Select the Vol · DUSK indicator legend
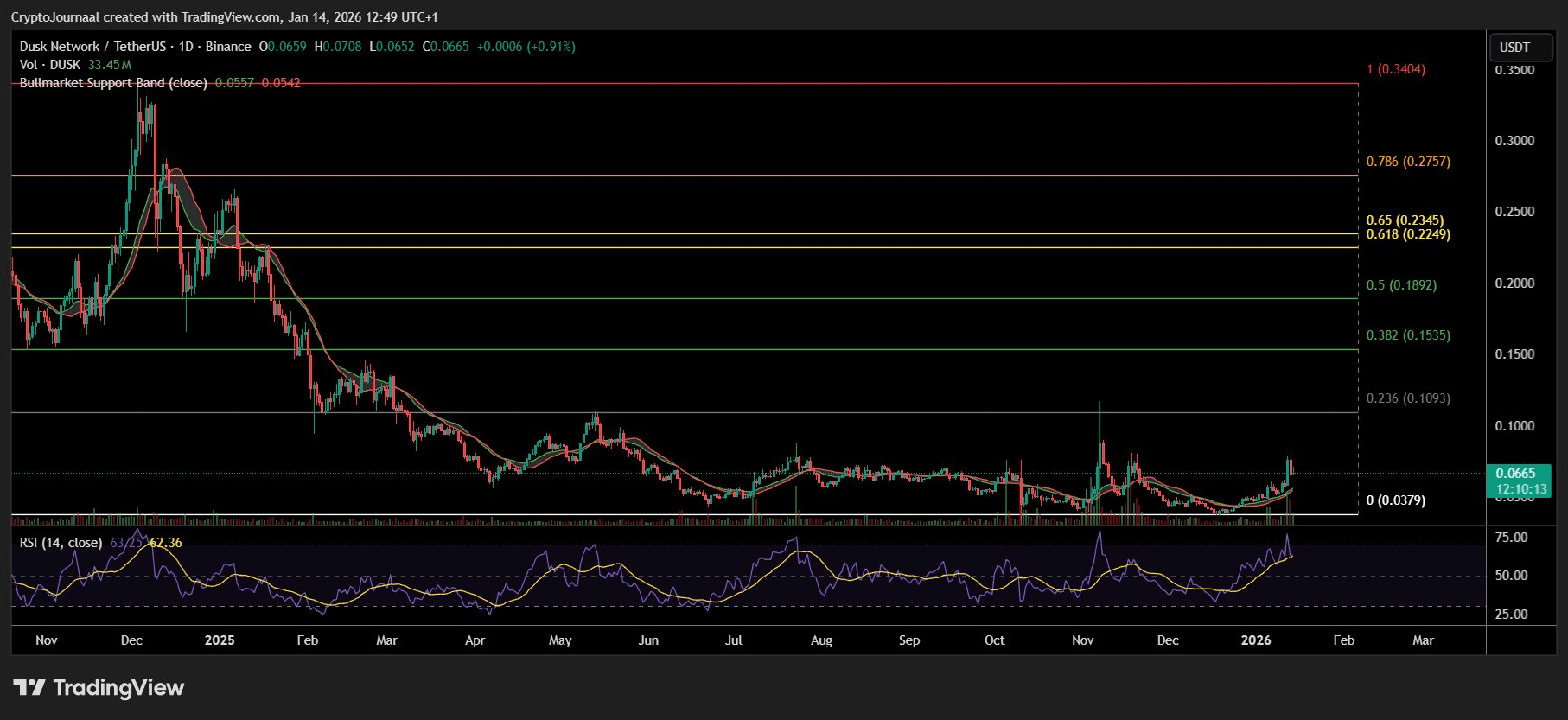Viewport: 1568px width, 720px height. point(50,65)
